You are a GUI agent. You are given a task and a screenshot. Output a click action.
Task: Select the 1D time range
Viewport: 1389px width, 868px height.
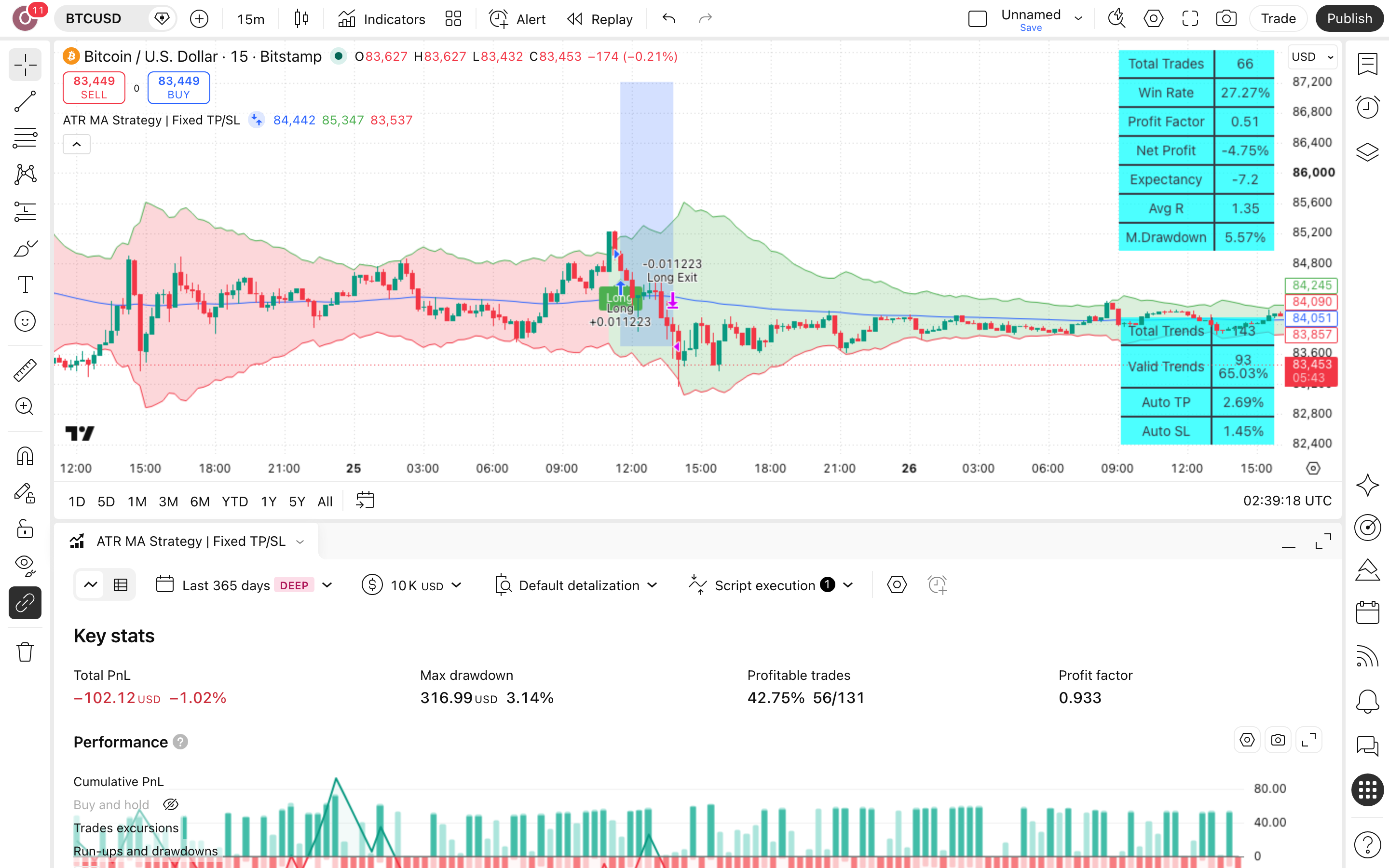click(77, 502)
